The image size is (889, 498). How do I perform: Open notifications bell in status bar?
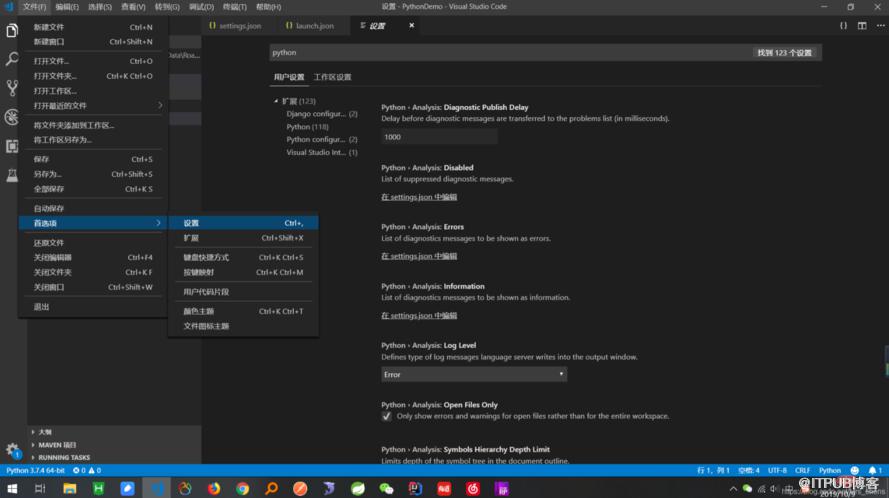click(x=875, y=470)
